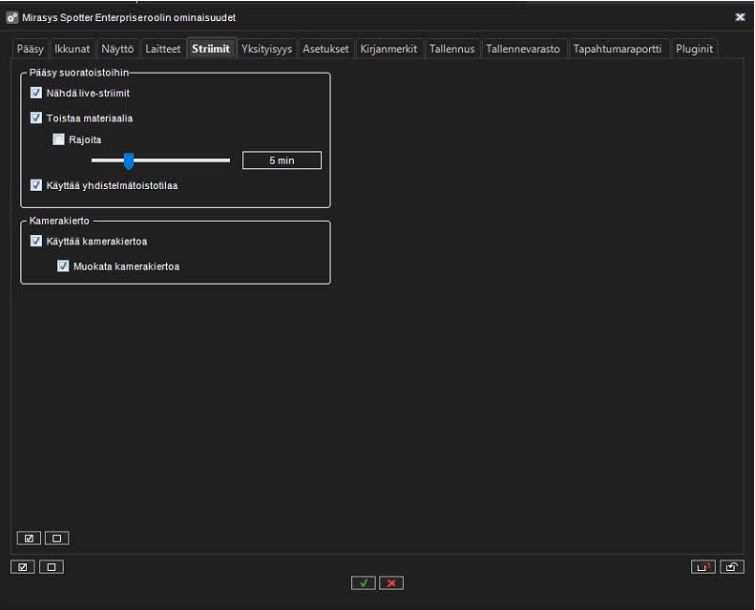The width and height of the screenshot is (755, 610).
Task: Close the role properties dialog
Action: (x=740, y=17)
